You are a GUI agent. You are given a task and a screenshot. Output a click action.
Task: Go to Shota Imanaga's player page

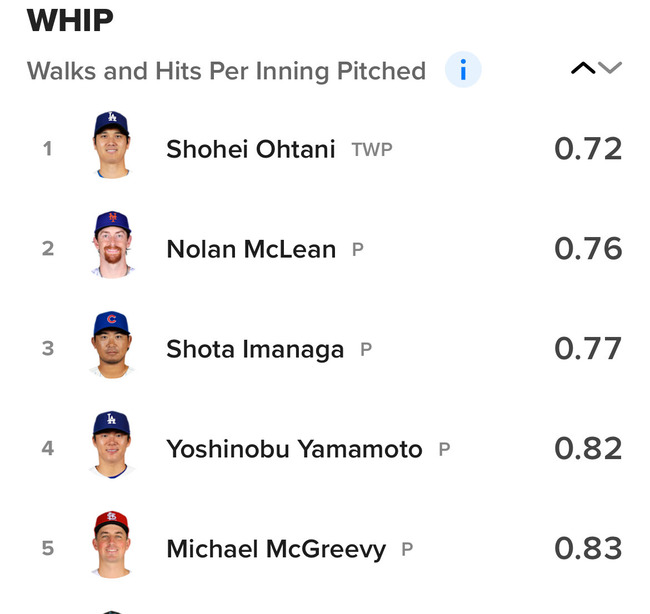coord(255,349)
